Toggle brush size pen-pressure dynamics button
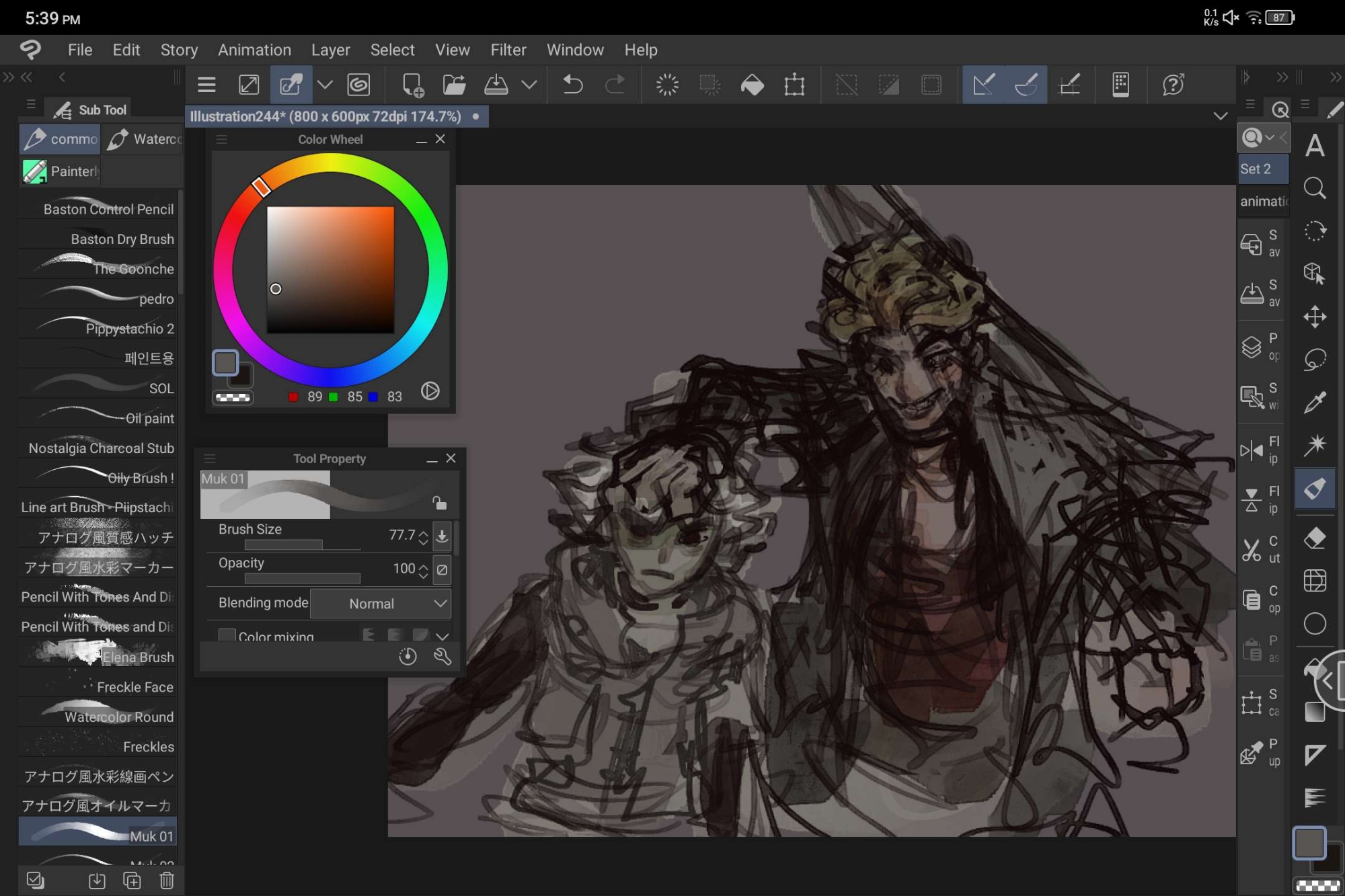Image resolution: width=1345 pixels, height=896 pixels. [442, 536]
